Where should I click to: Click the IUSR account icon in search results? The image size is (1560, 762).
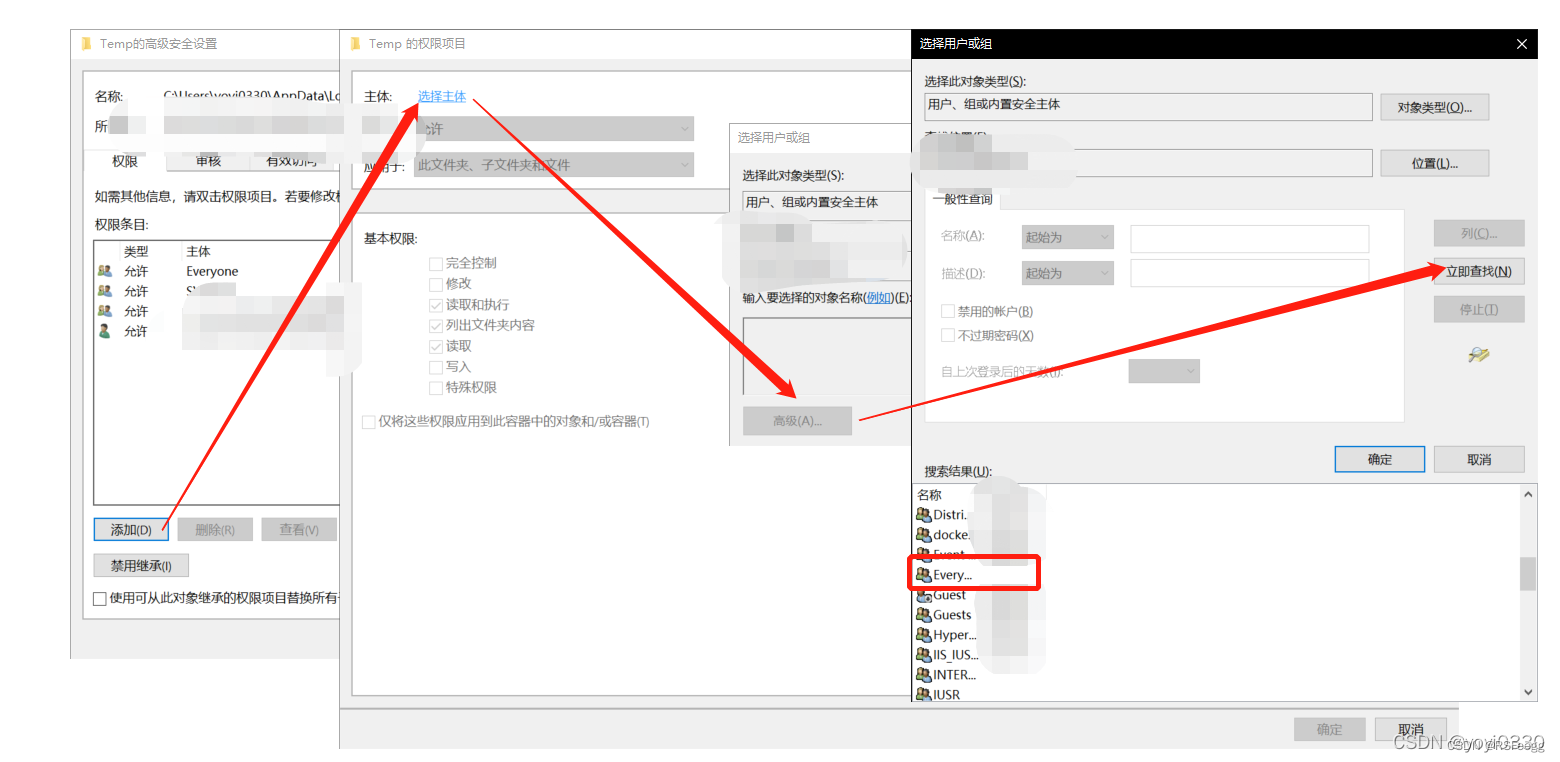[x=923, y=694]
